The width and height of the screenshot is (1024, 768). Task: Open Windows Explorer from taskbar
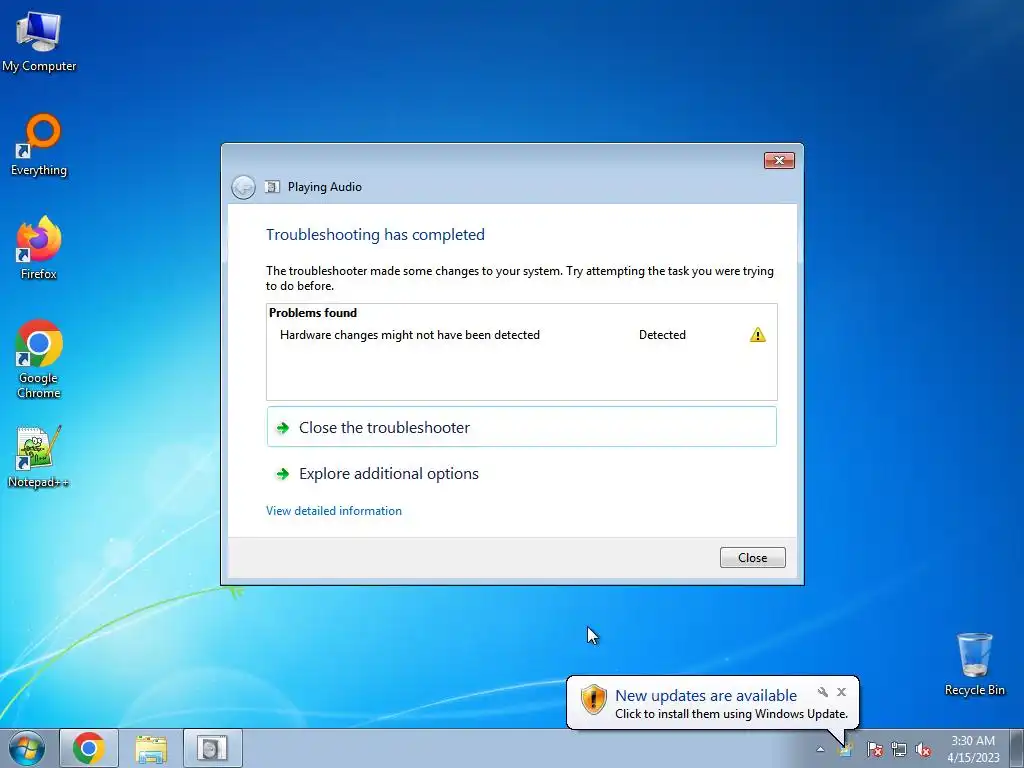(151, 748)
